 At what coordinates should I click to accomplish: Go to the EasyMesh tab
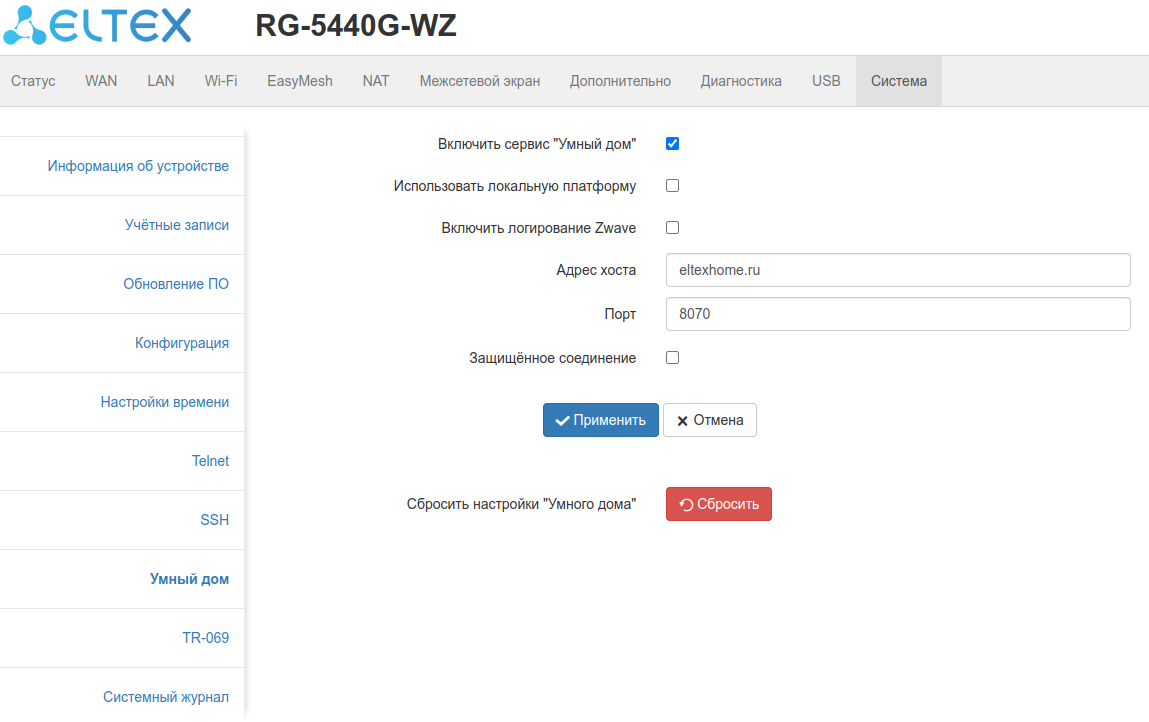click(299, 81)
